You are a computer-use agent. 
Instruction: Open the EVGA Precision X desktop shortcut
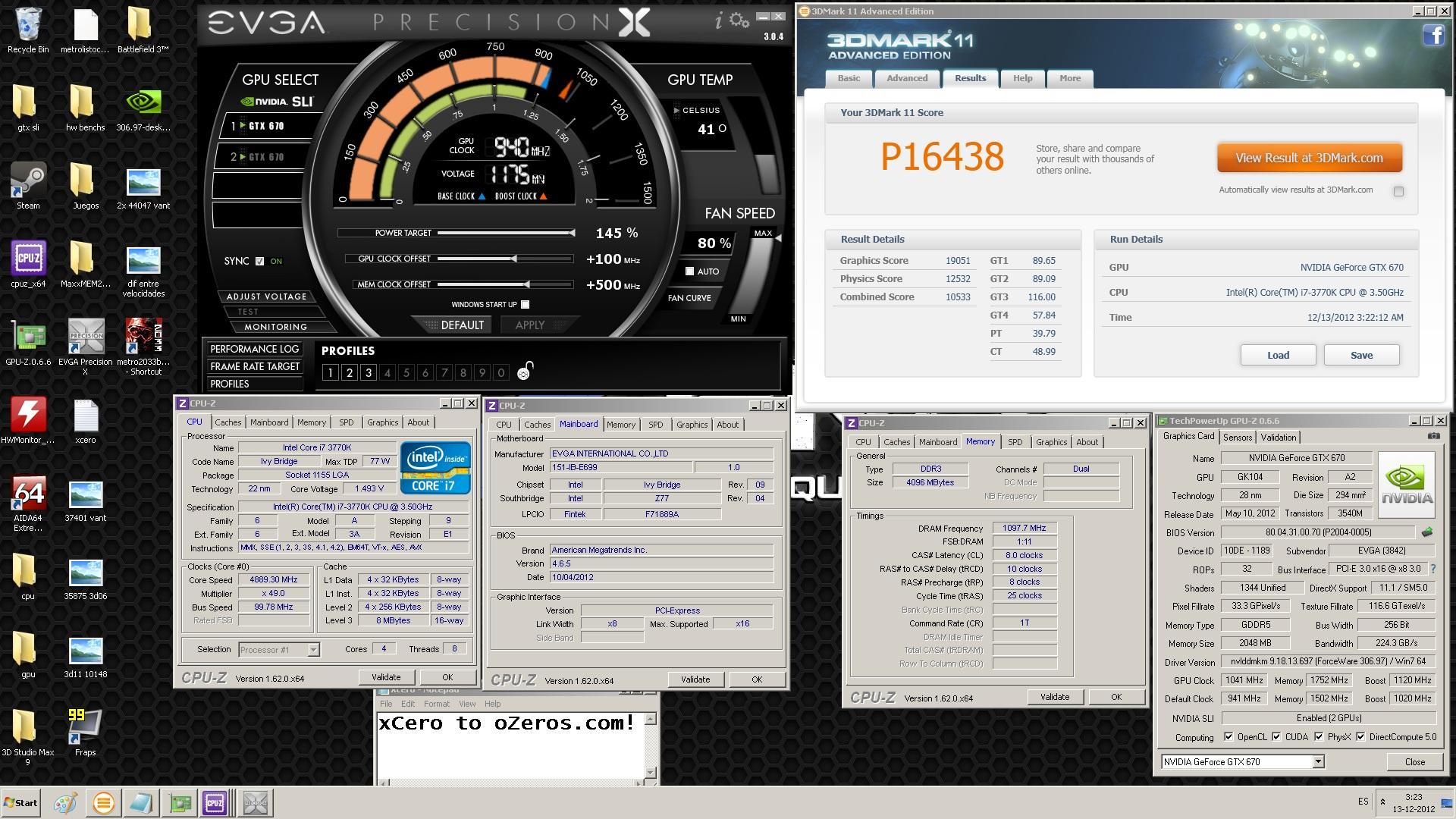coord(86,347)
